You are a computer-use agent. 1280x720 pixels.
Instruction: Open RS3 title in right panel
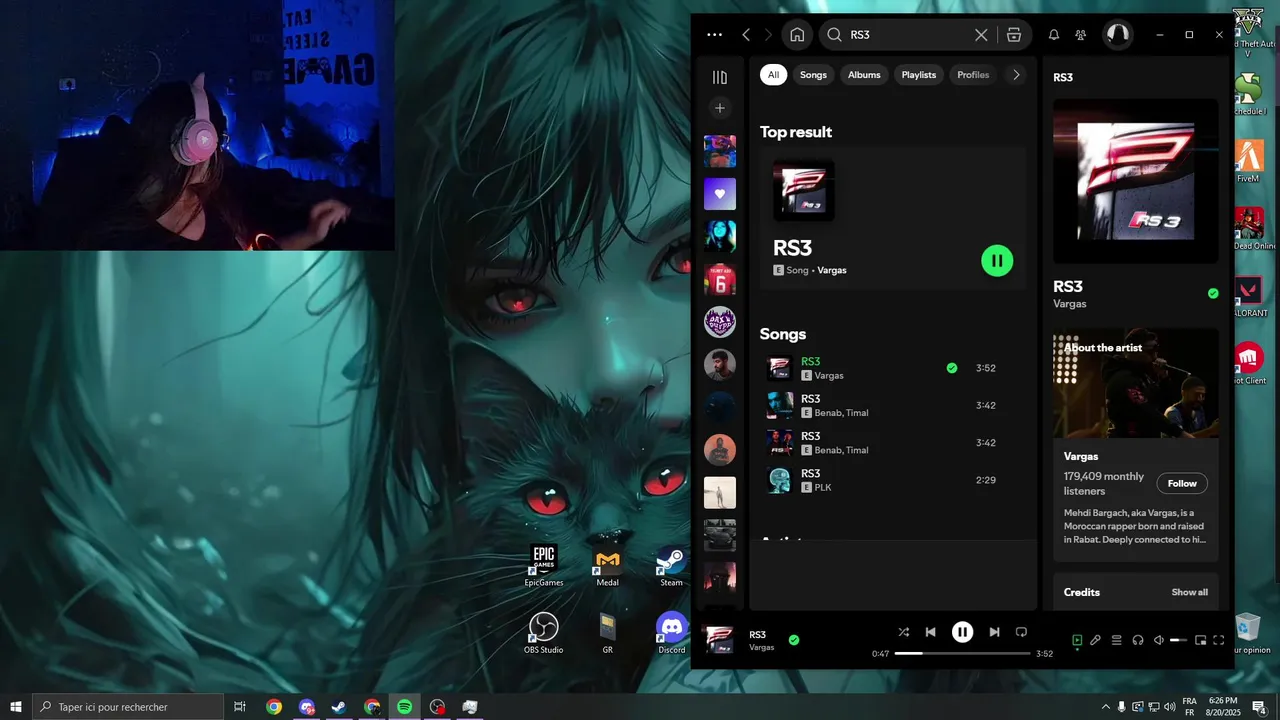(1068, 286)
